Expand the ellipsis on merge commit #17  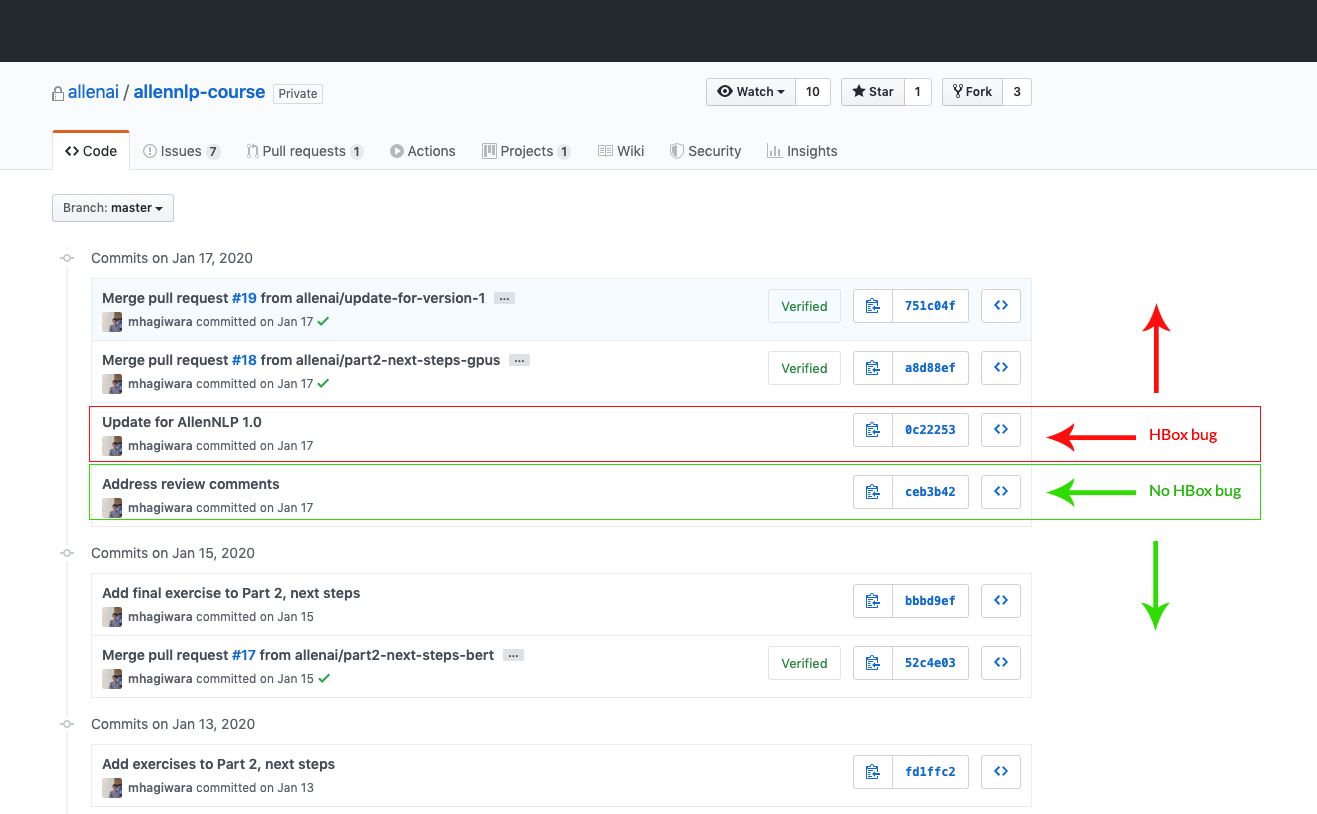513,655
